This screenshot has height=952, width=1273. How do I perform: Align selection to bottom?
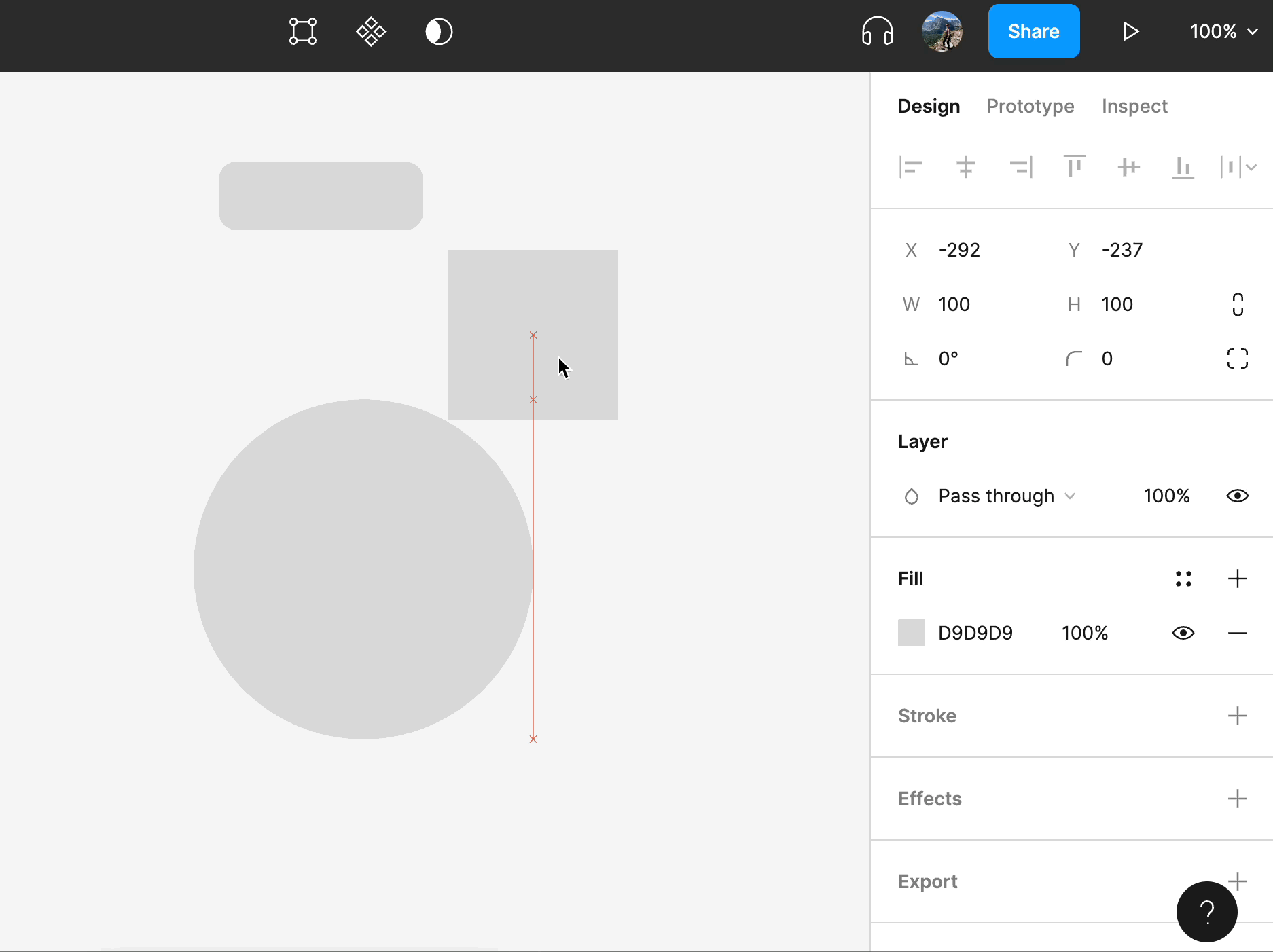(1183, 167)
